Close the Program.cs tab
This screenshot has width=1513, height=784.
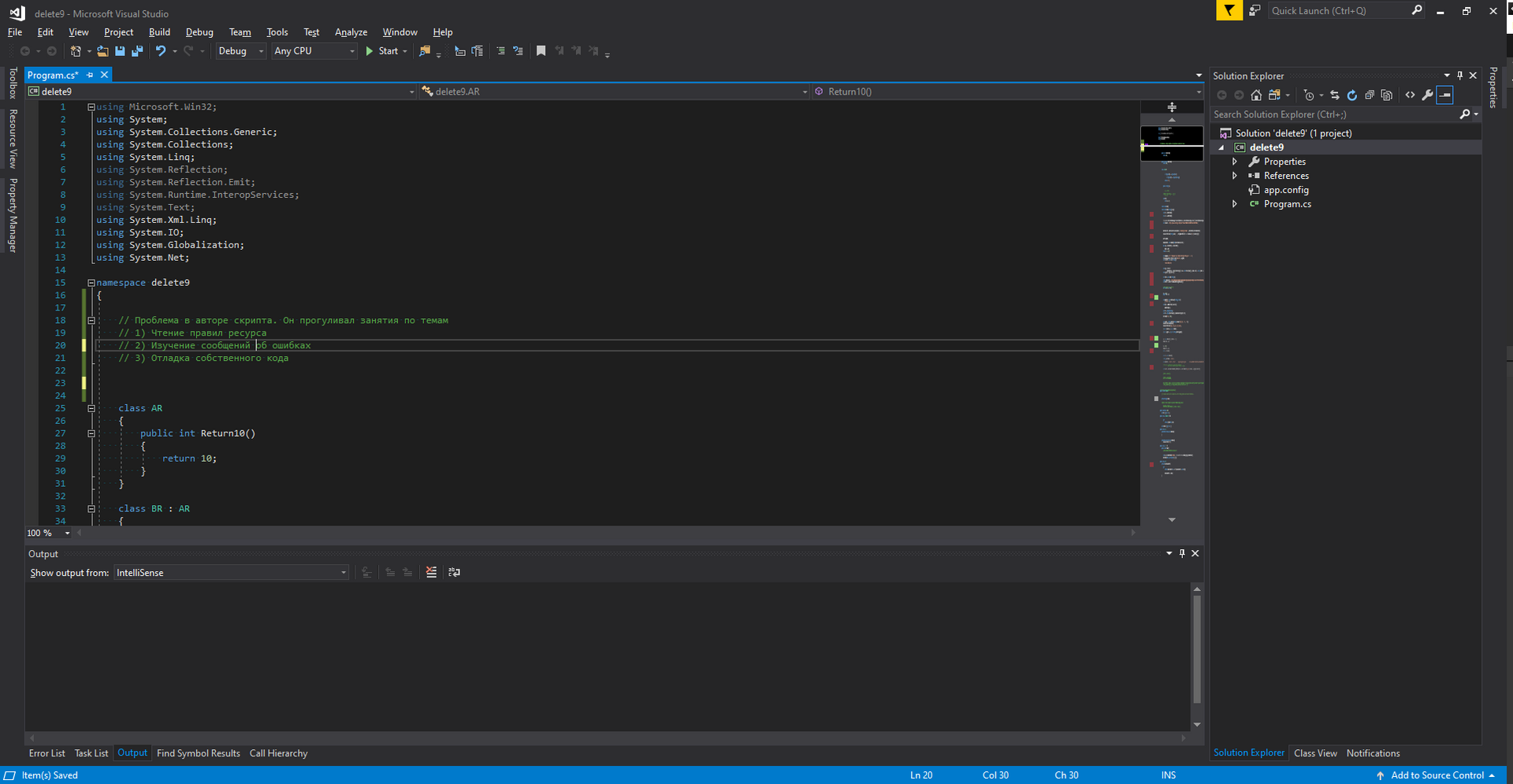[104, 75]
